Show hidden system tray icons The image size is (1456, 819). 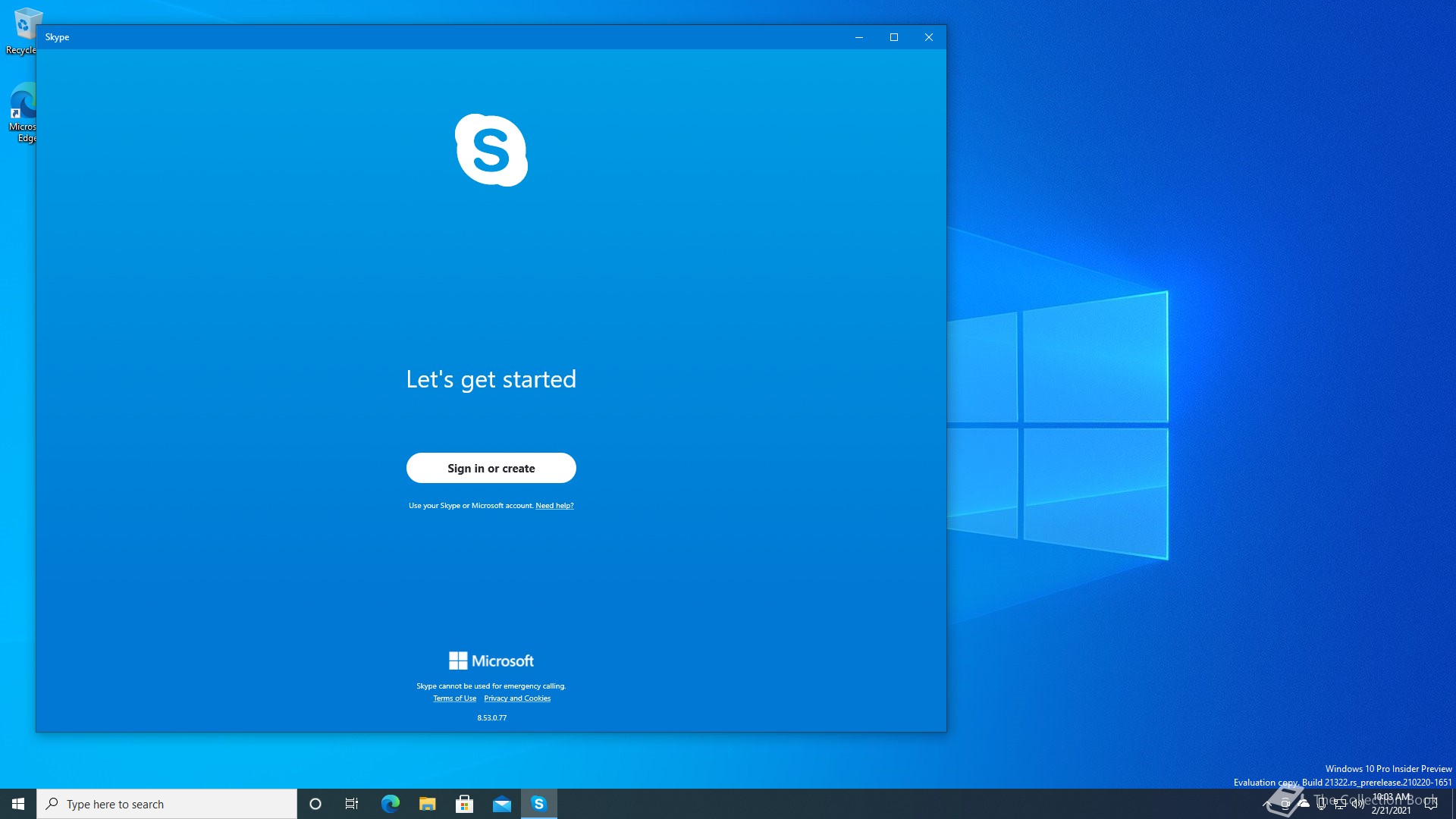point(1266,804)
